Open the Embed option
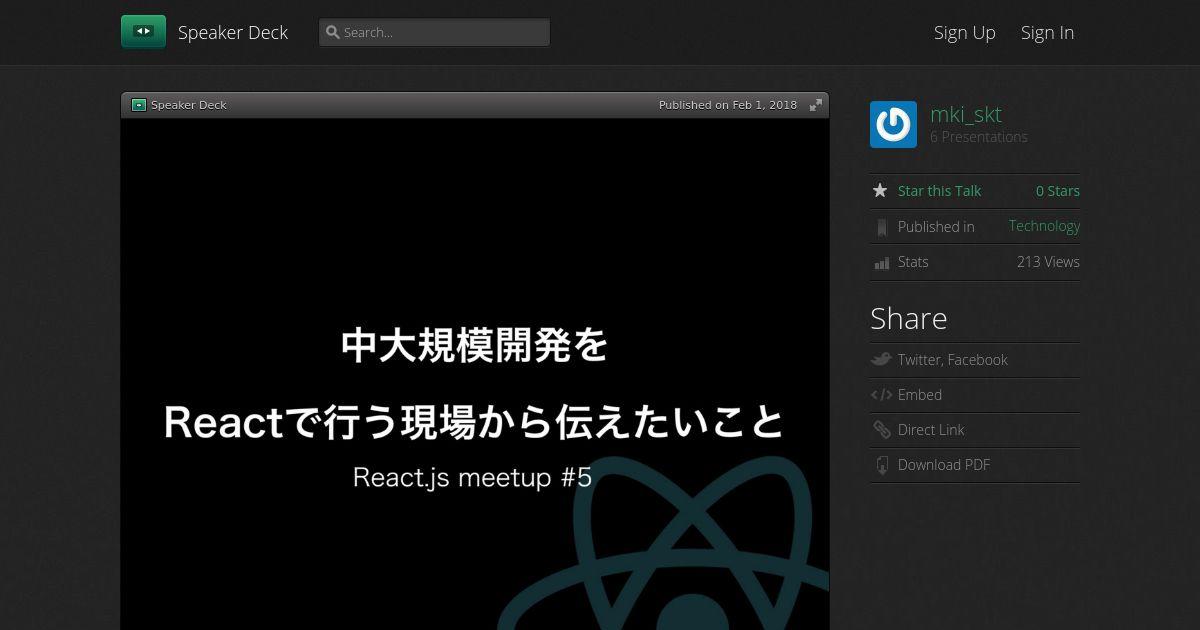This screenshot has height=630, width=1200. (x=920, y=395)
